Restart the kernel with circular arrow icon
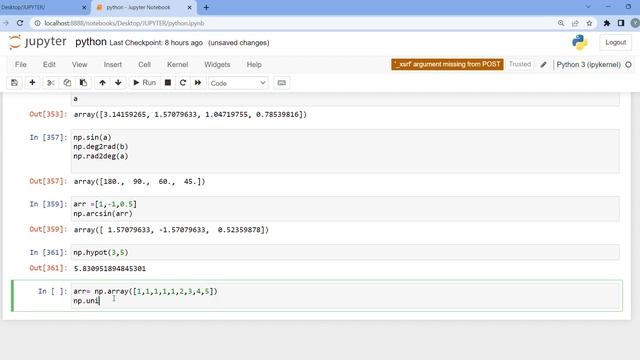The image size is (640, 360). tap(183, 83)
